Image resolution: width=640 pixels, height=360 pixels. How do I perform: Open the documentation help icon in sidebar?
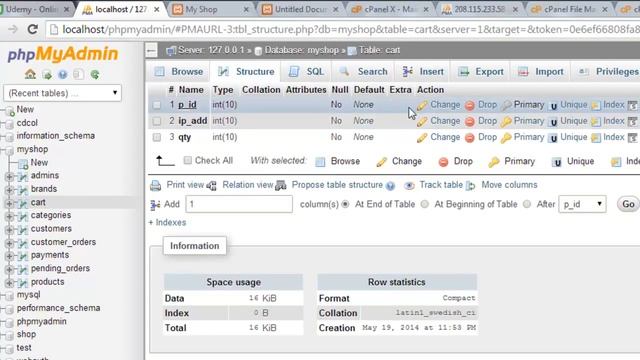[62, 75]
